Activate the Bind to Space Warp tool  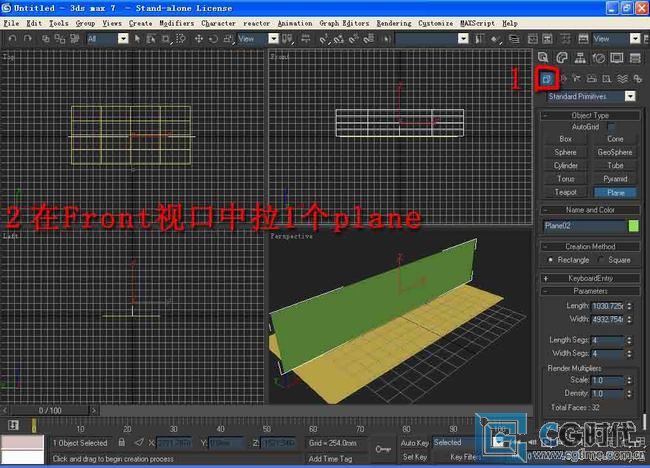tap(75, 39)
